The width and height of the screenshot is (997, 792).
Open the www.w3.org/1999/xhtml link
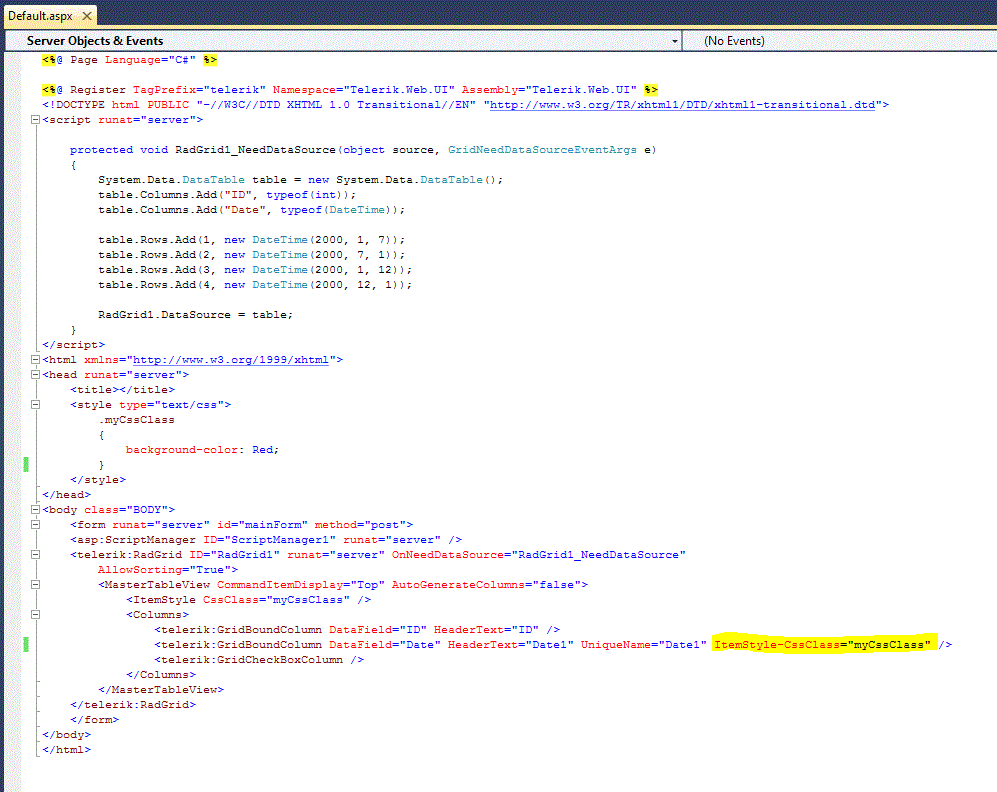[231, 360]
